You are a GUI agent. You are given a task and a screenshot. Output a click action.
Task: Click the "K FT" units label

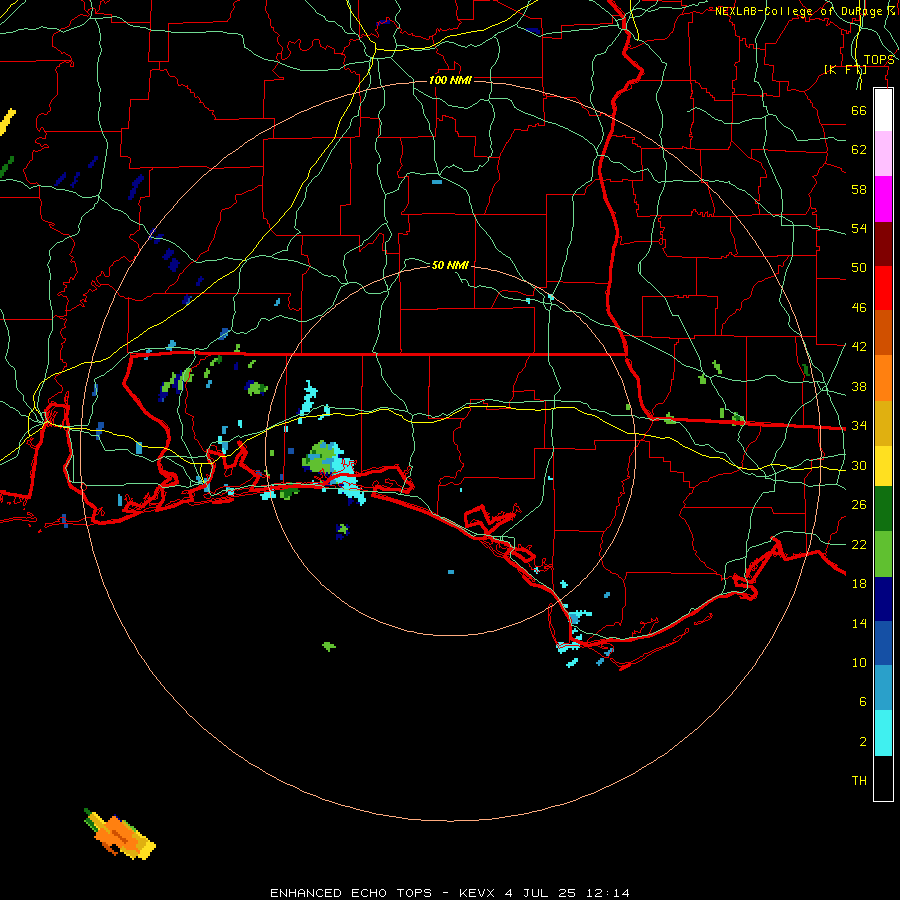845,70
